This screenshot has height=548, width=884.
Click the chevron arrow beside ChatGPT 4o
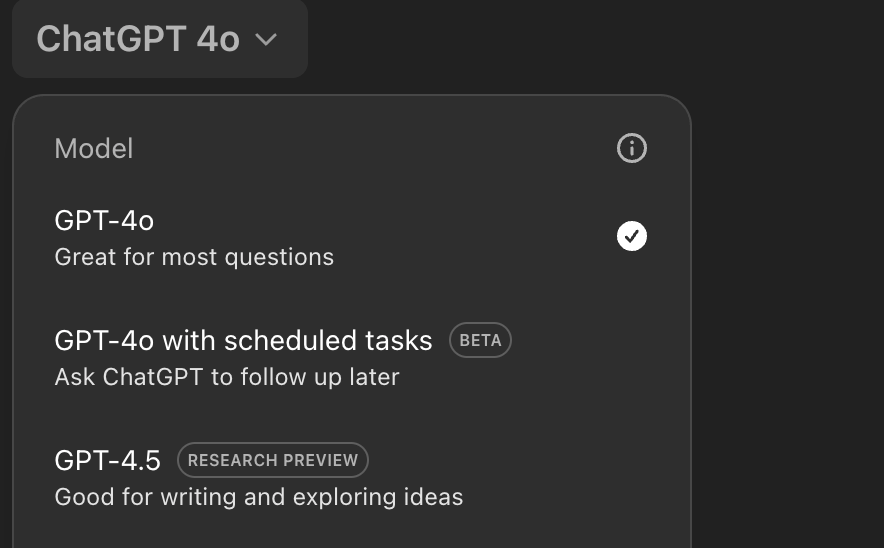[265, 40]
